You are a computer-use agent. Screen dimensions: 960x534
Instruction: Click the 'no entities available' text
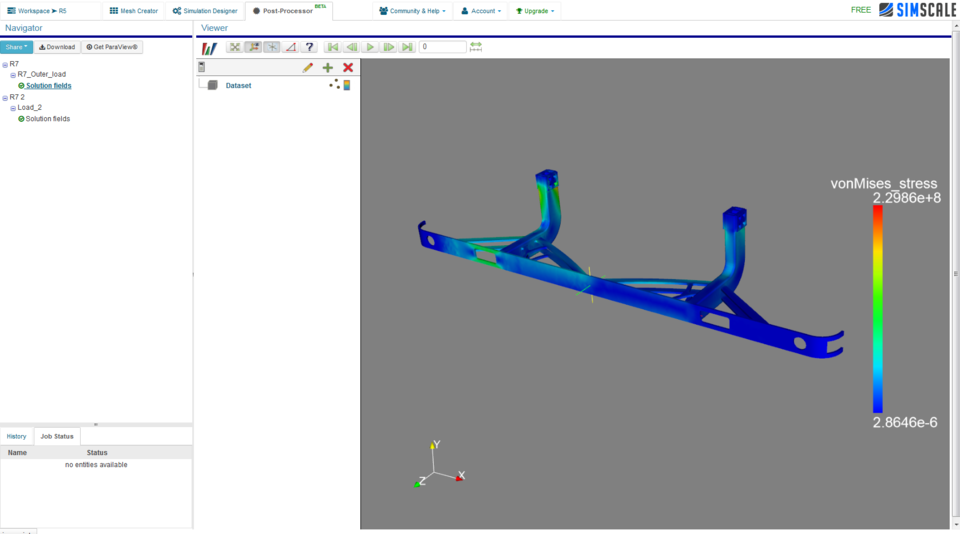point(96,465)
